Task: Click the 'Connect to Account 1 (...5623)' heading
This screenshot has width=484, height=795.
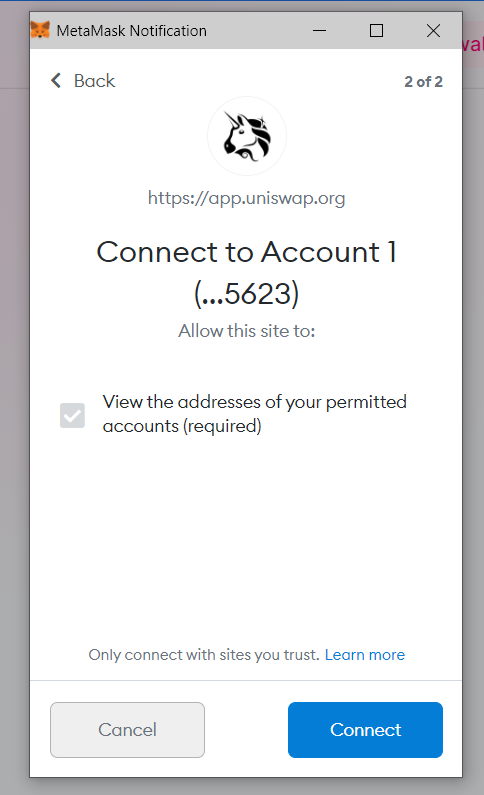Action: click(x=246, y=273)
